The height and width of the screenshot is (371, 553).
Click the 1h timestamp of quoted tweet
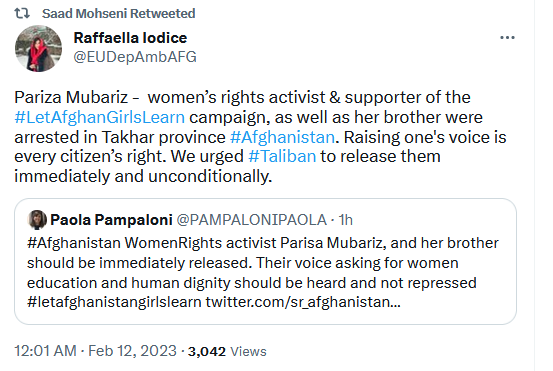click(x=346, y=220)
